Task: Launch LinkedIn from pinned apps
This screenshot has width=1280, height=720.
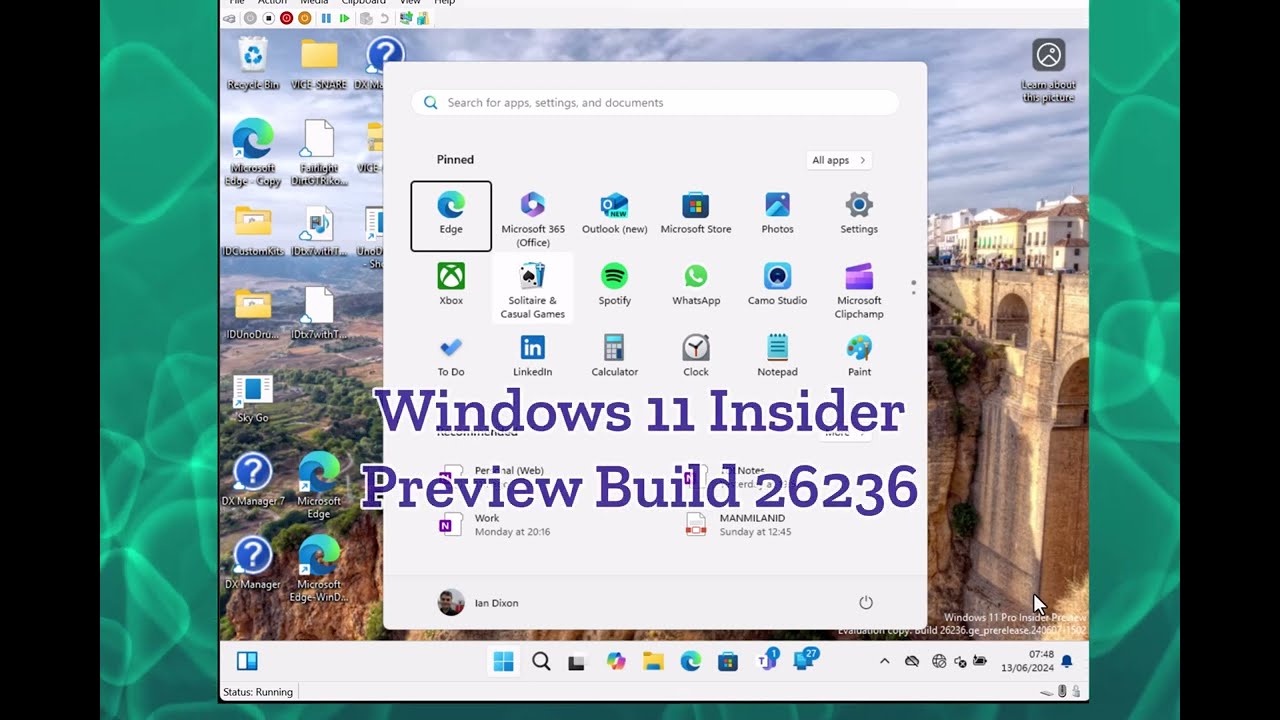Action: 533,356
